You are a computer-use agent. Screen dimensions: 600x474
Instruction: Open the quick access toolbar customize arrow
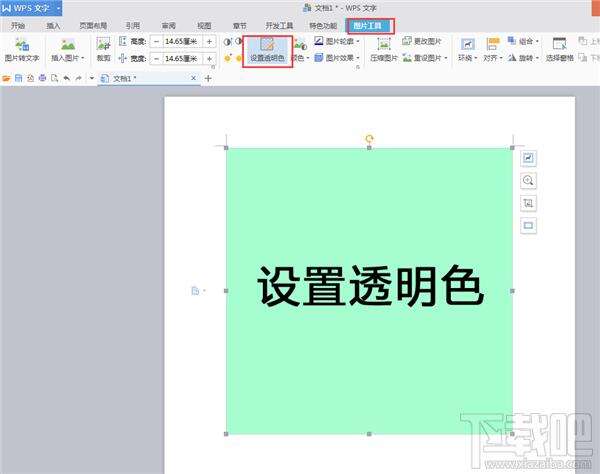click(92, 78)
